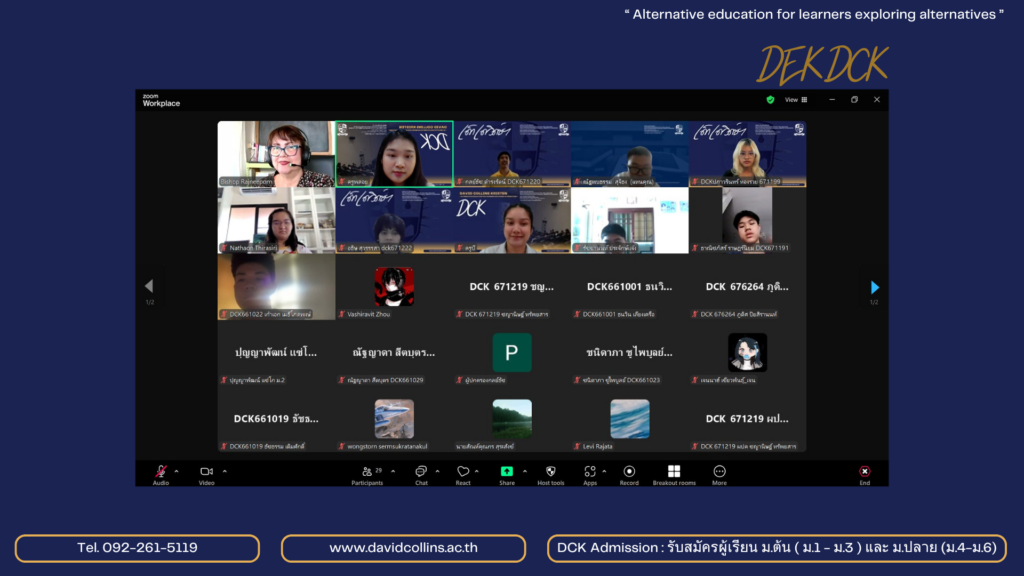This screenshot has width=1024, height=576.
Task: Expand the share options arrow next to Share
Action: [525, 470]
